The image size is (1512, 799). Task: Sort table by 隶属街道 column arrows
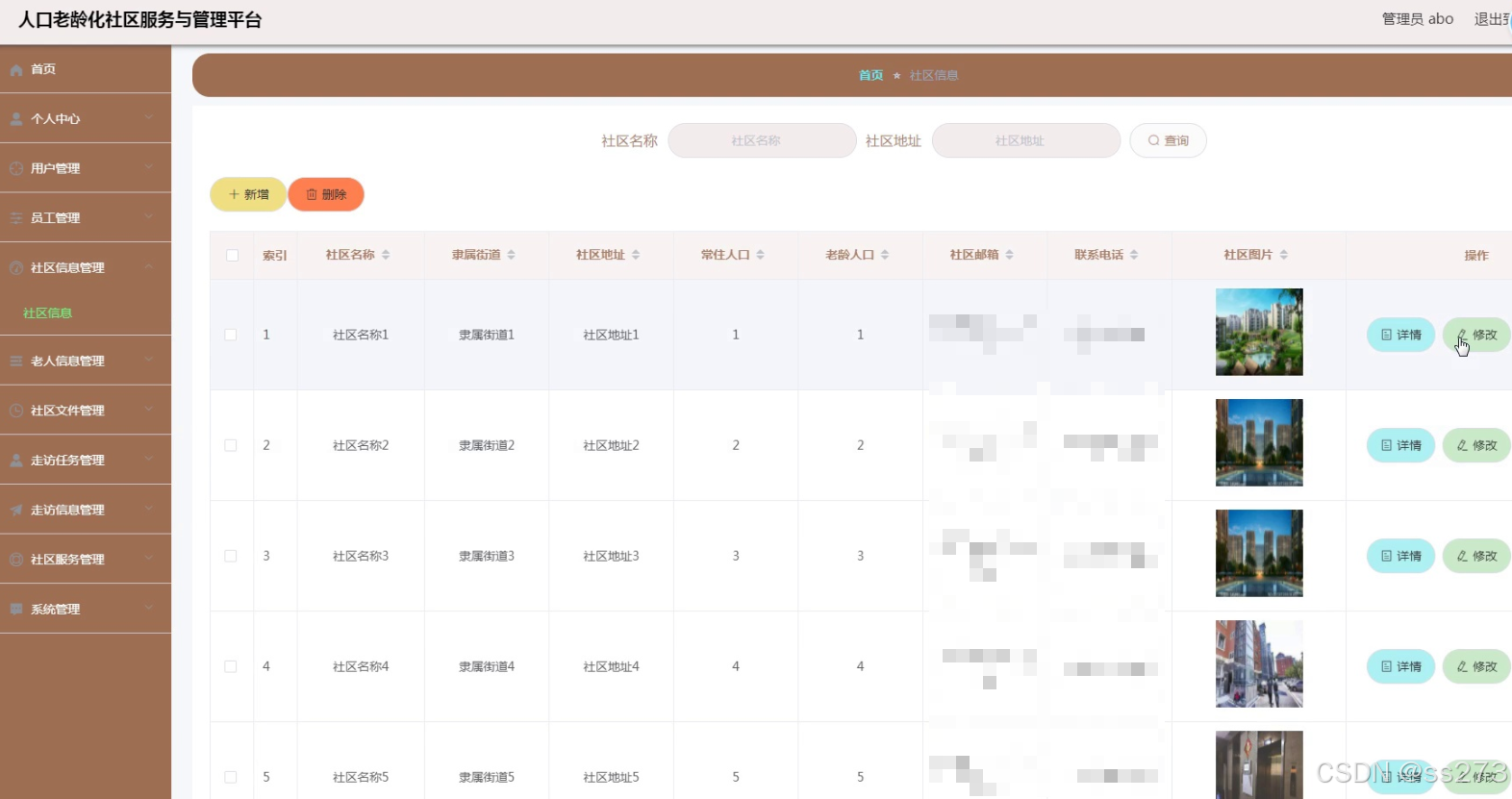click(512, 255)
